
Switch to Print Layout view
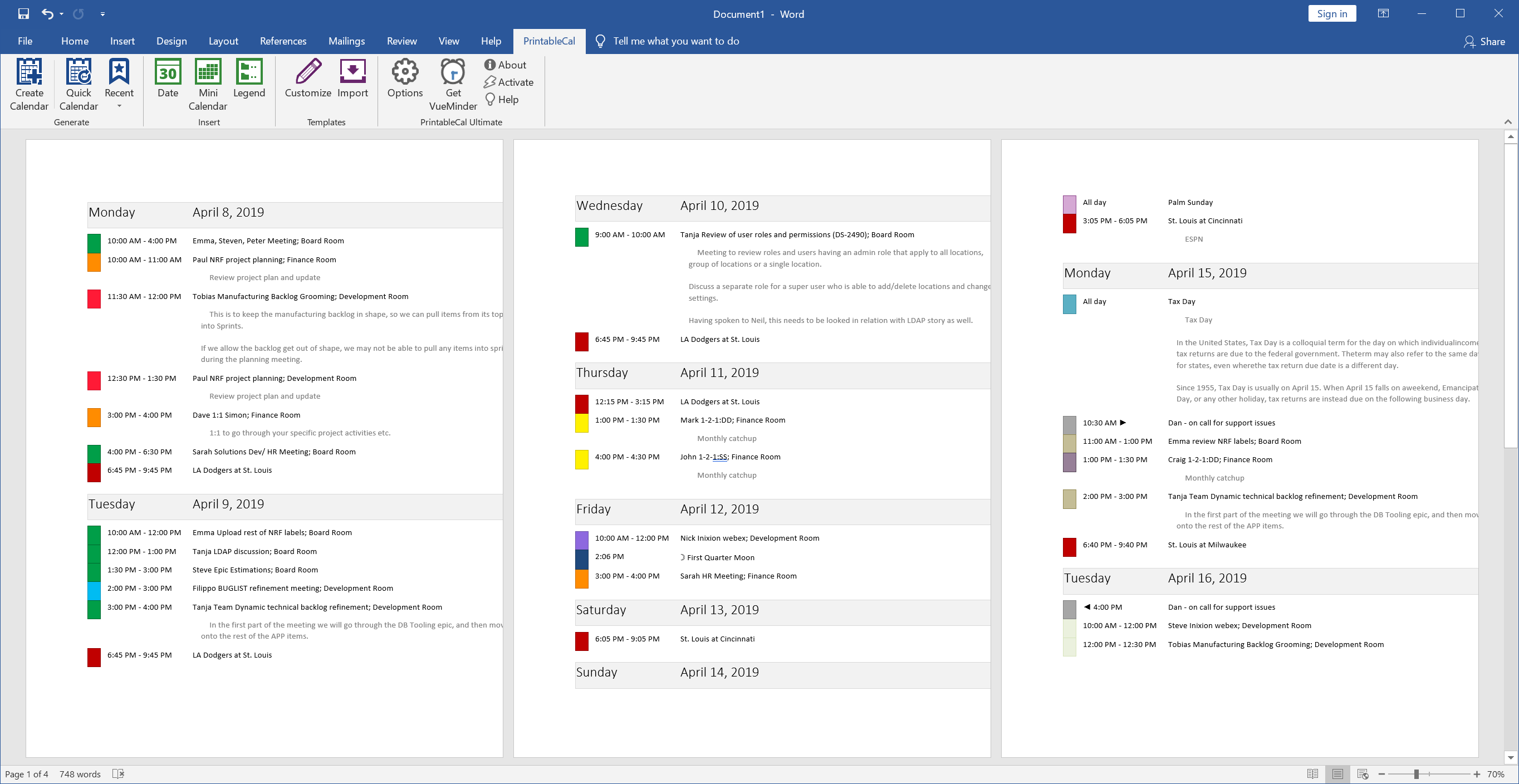point(1337,774)
